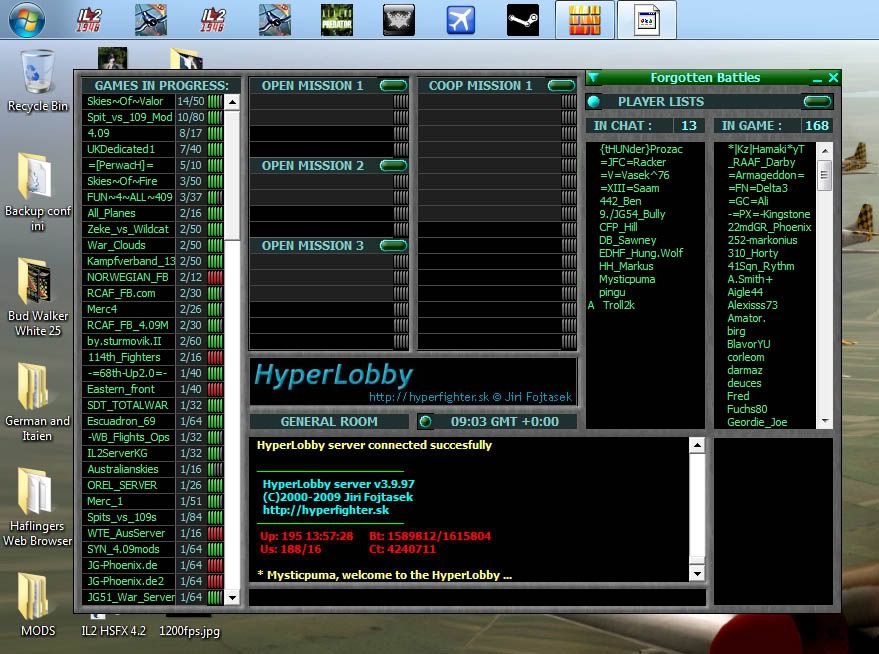Select 22mdGR_Phoenix in the In Game list
879x654 pixels.
[x=769, y=227]
